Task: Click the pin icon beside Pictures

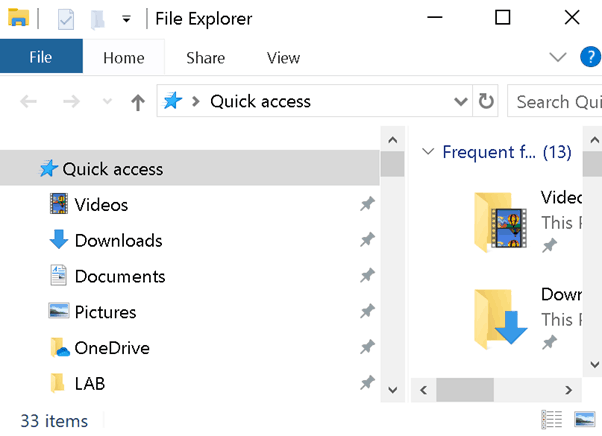Action: (367, 311)
